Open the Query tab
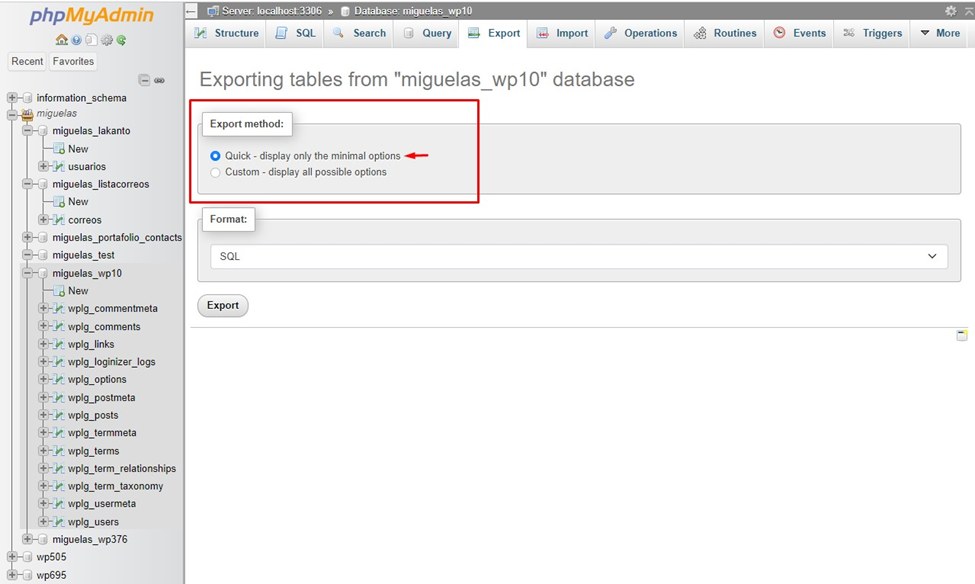Viewport: 975px width, 584px height. pos(427,33)
